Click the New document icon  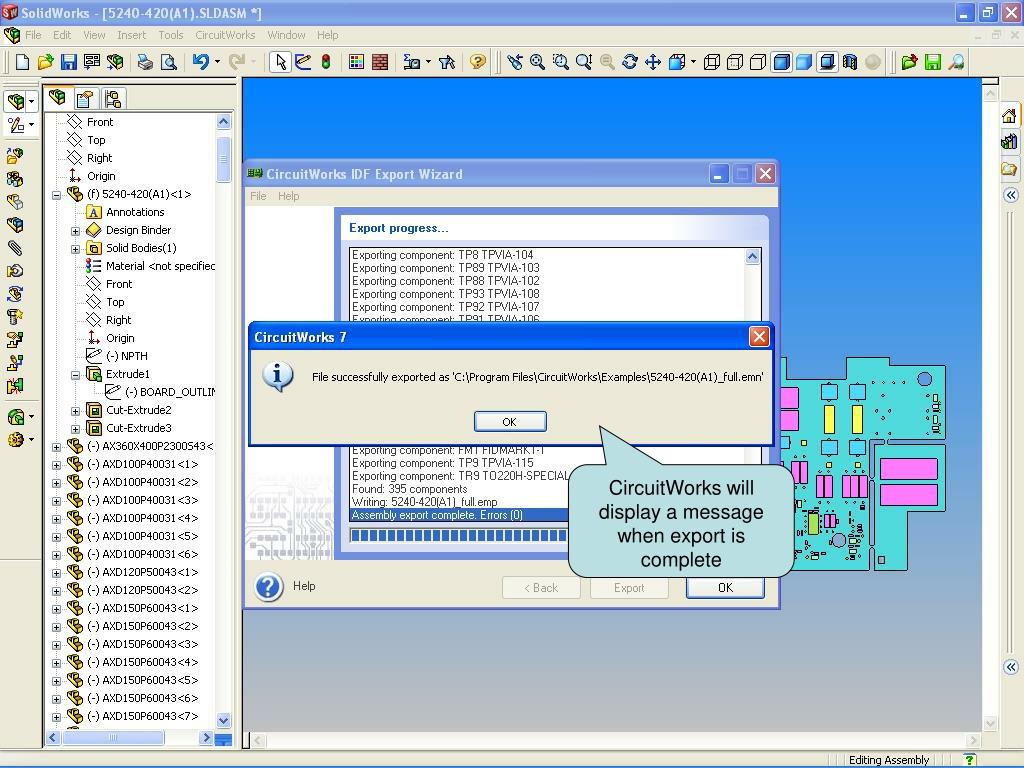click(x=22, y=62)
